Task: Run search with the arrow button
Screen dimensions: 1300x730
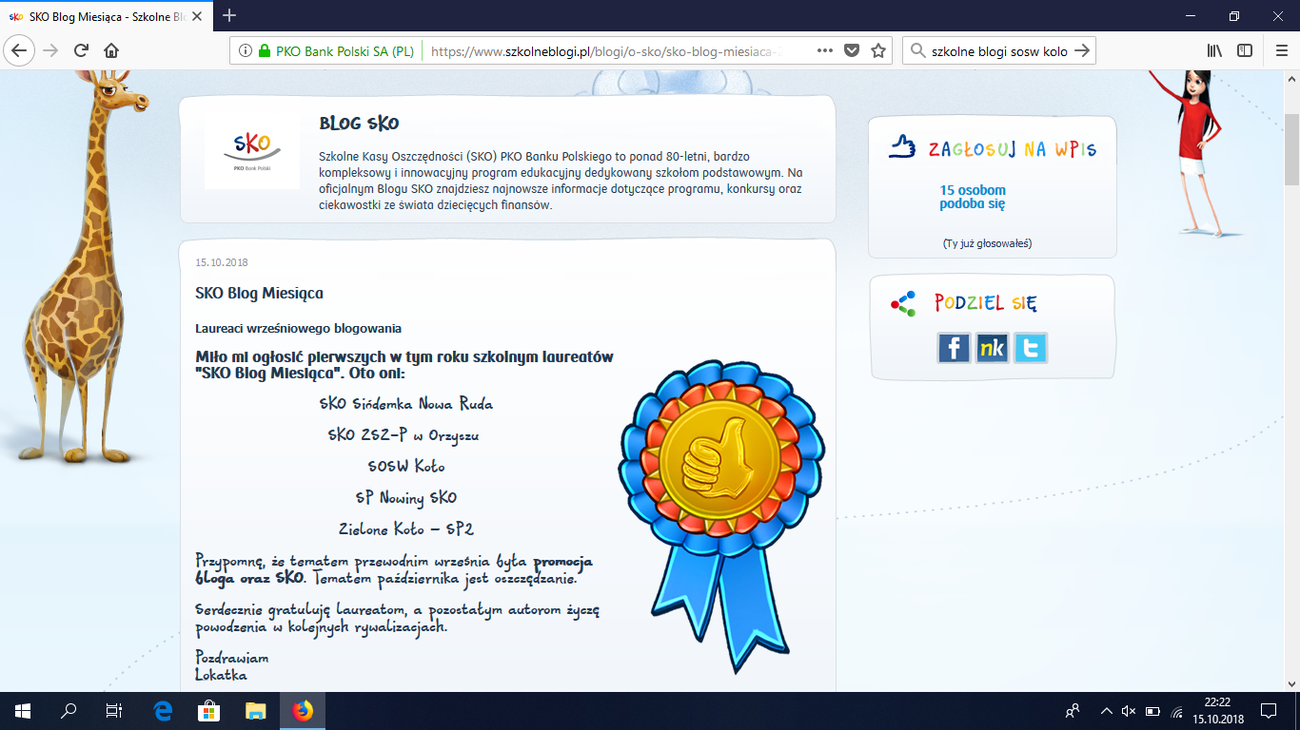Action: pos(1081,51)
